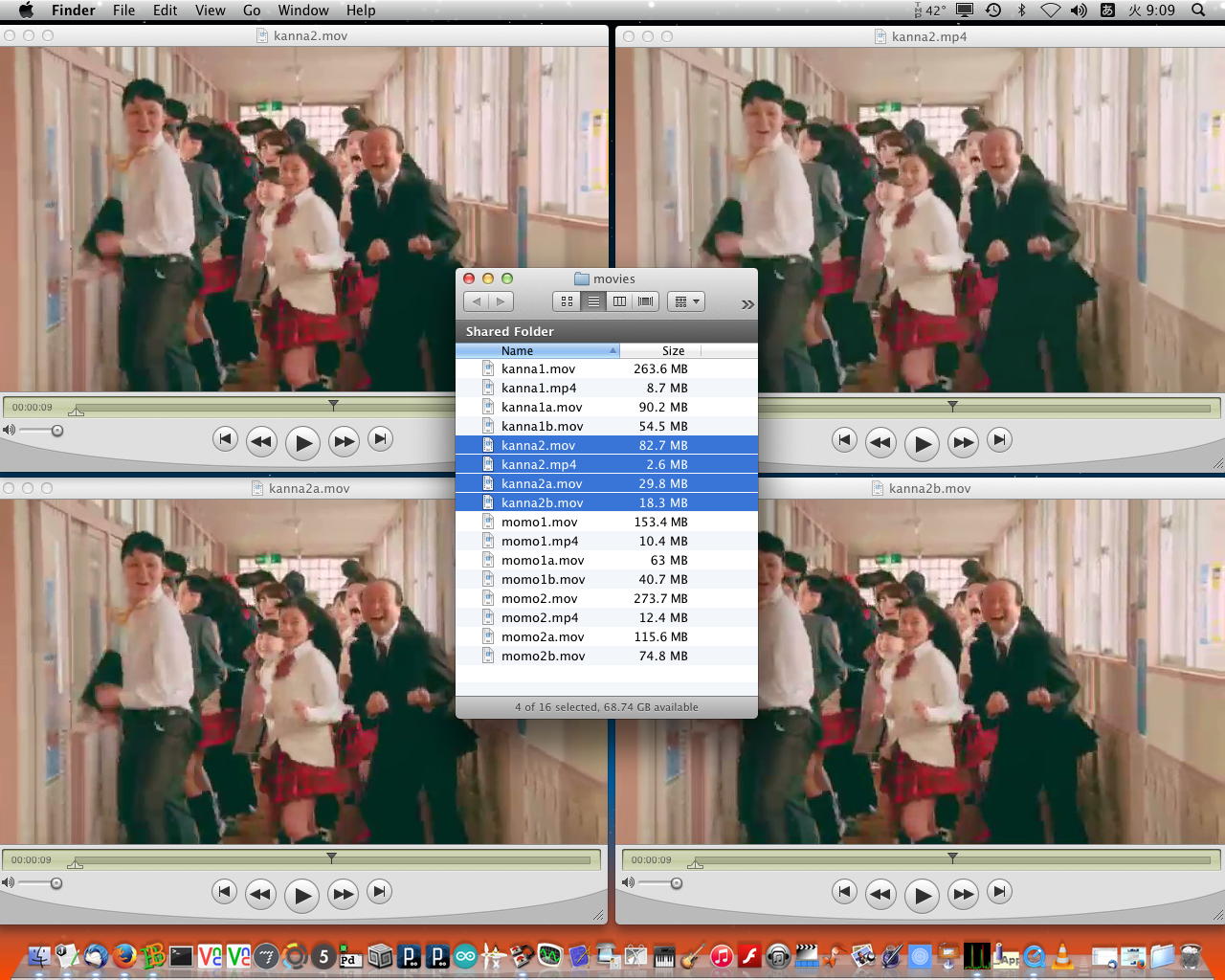Screen dimensions: 1225x980
Task: Open the Apple menu
Action: tap(26, 11)
